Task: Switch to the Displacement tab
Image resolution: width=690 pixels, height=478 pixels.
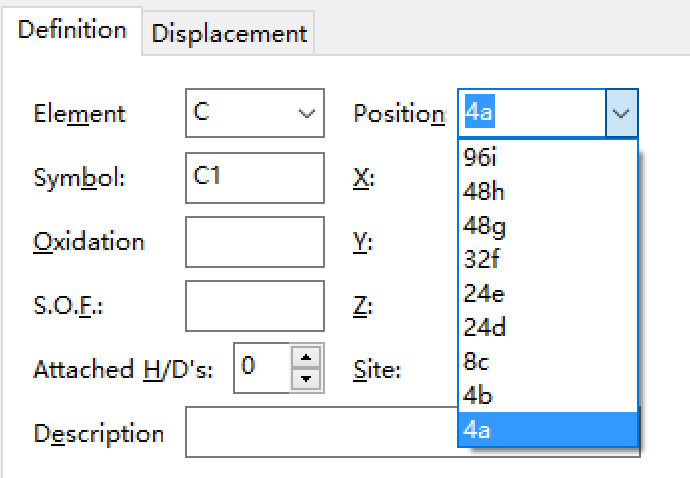Action: [229, 34]
